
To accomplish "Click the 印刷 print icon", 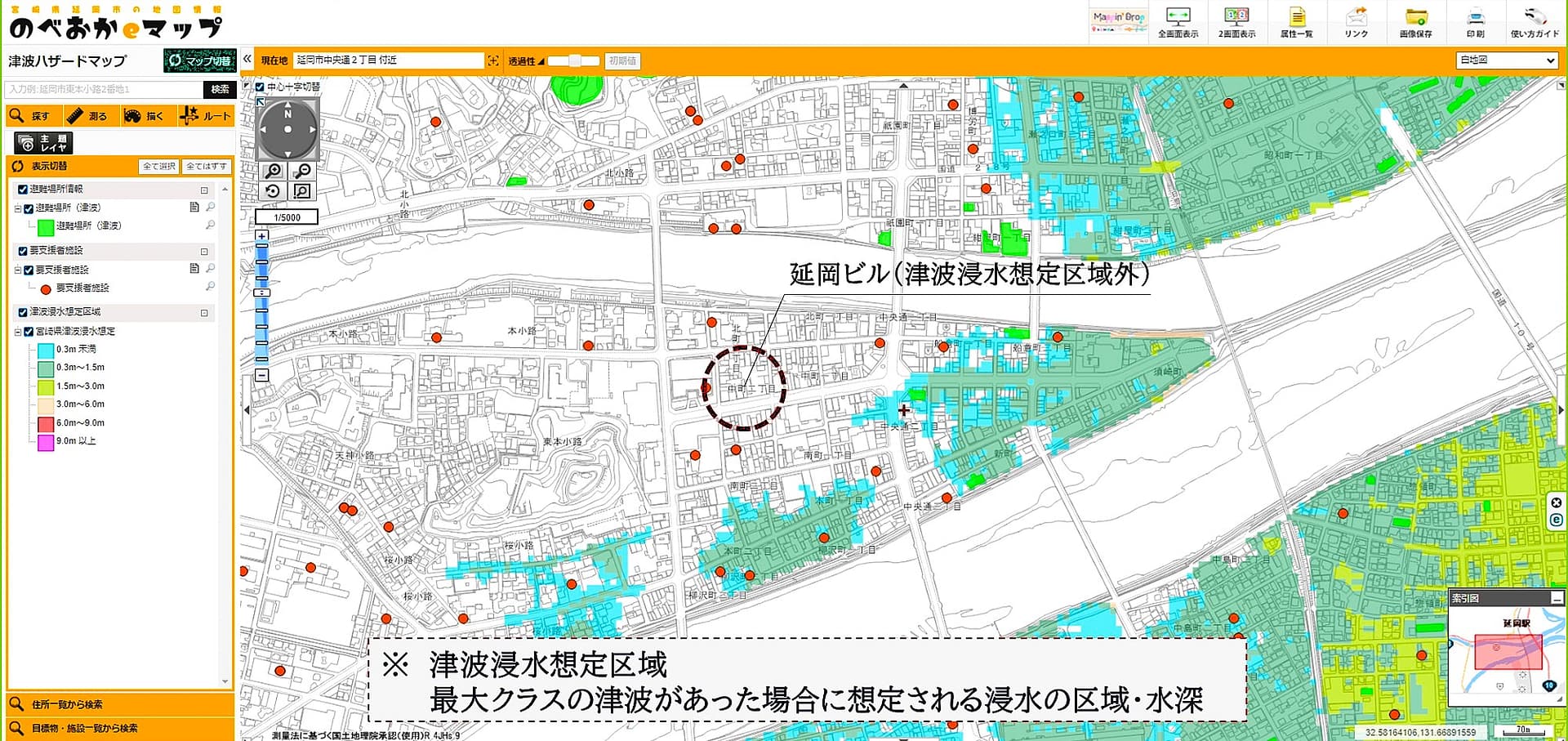I will [1475, 22].
